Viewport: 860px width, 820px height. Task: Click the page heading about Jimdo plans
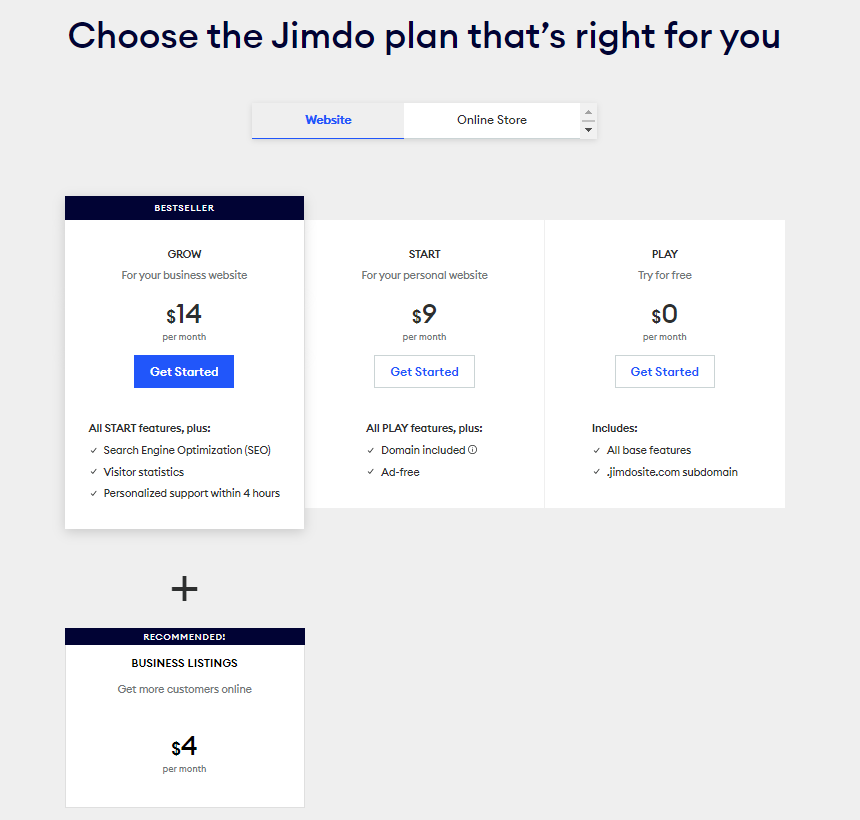[424, 36]
